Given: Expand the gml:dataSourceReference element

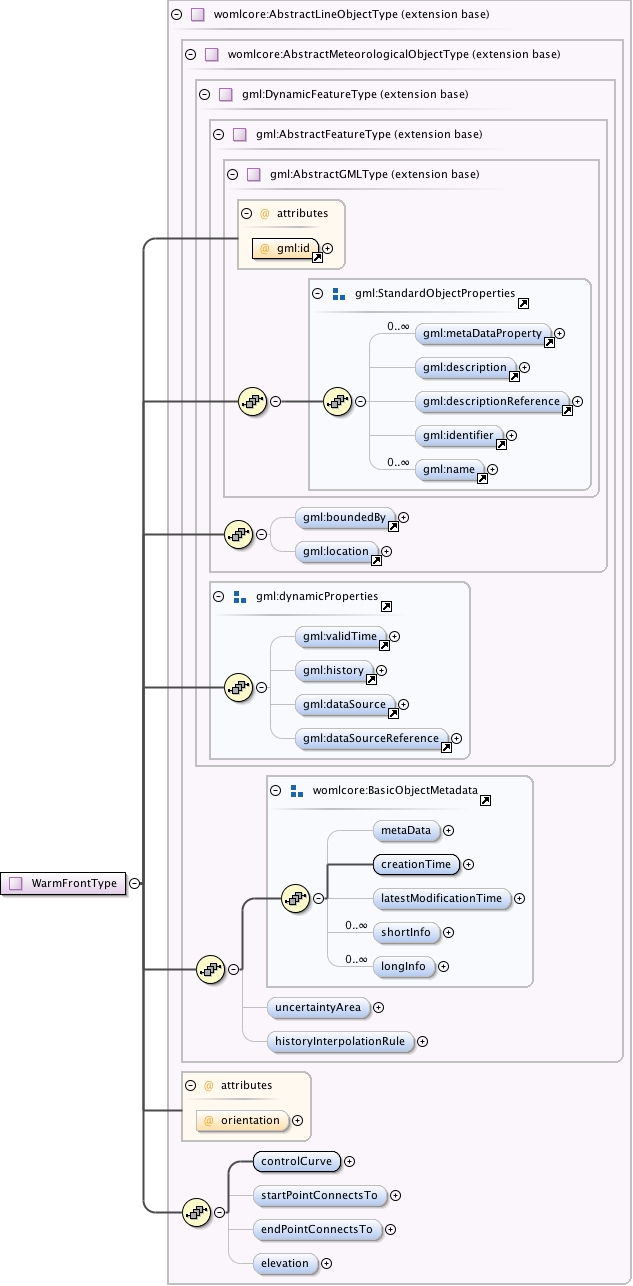Looking at the screenshot, I should [x=456, y=738].
